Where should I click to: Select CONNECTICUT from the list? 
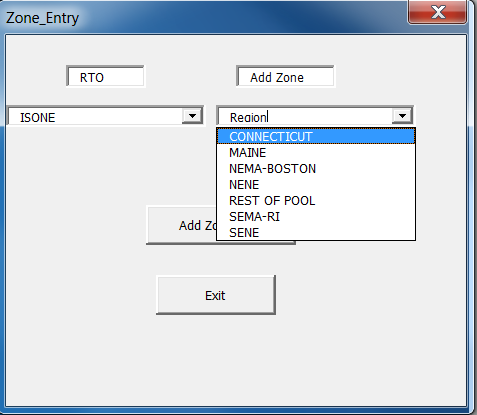point(316,136)
